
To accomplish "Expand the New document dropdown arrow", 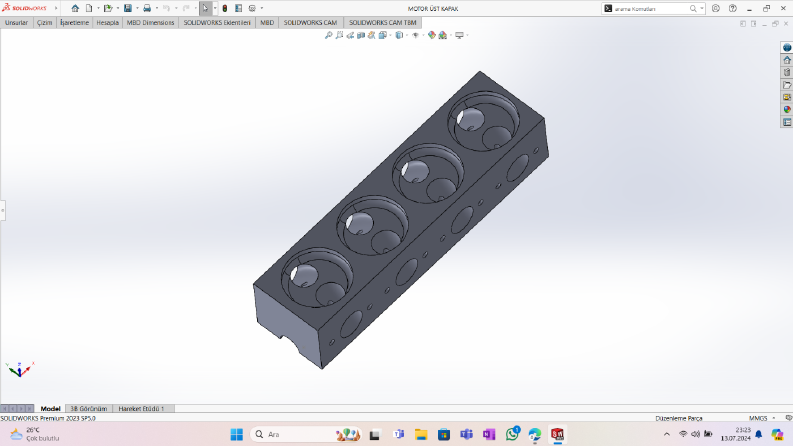I will click(x=98, y=8).
